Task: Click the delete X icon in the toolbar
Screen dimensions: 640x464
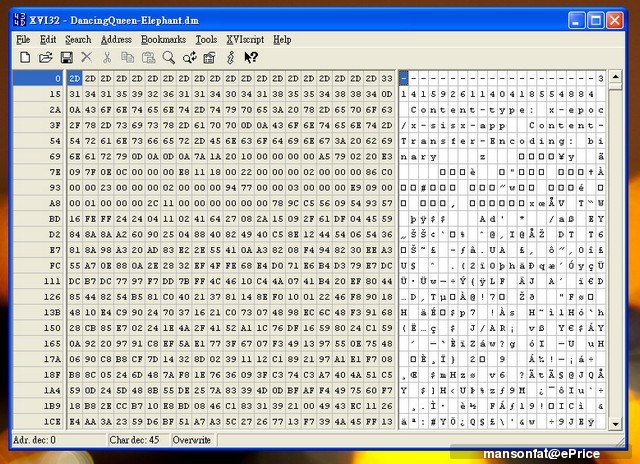Action: (87, 57)
